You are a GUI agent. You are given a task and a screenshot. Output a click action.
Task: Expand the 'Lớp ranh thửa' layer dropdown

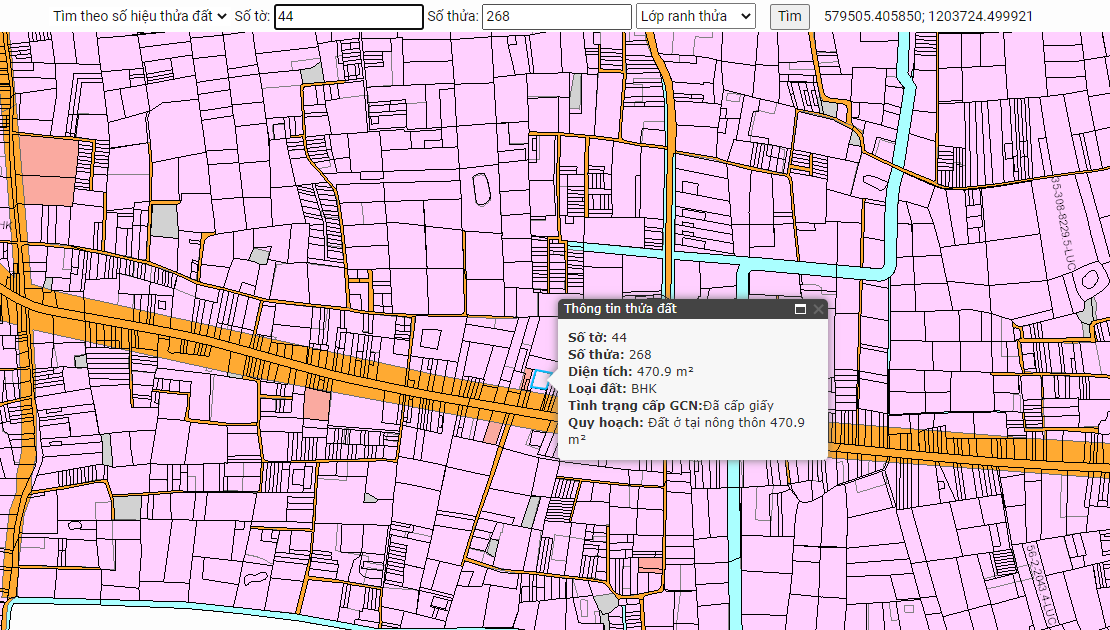(x=695, y=16)
